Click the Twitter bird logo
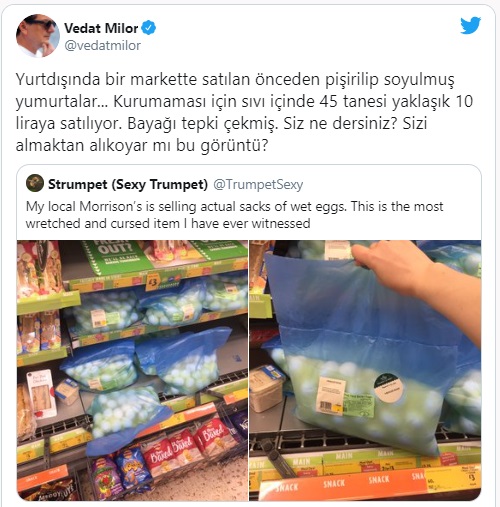The image size is (500, 507). [470, 26]
